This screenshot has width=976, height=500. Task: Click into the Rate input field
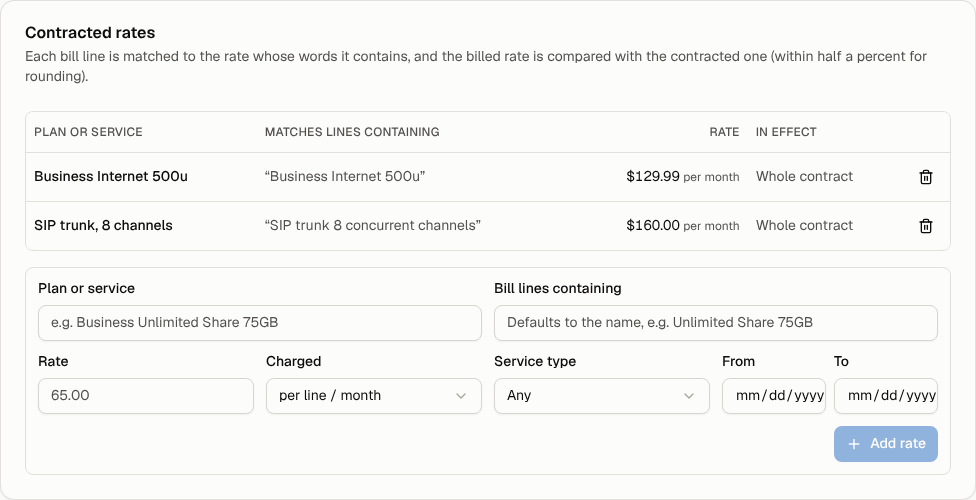(146, 395)
